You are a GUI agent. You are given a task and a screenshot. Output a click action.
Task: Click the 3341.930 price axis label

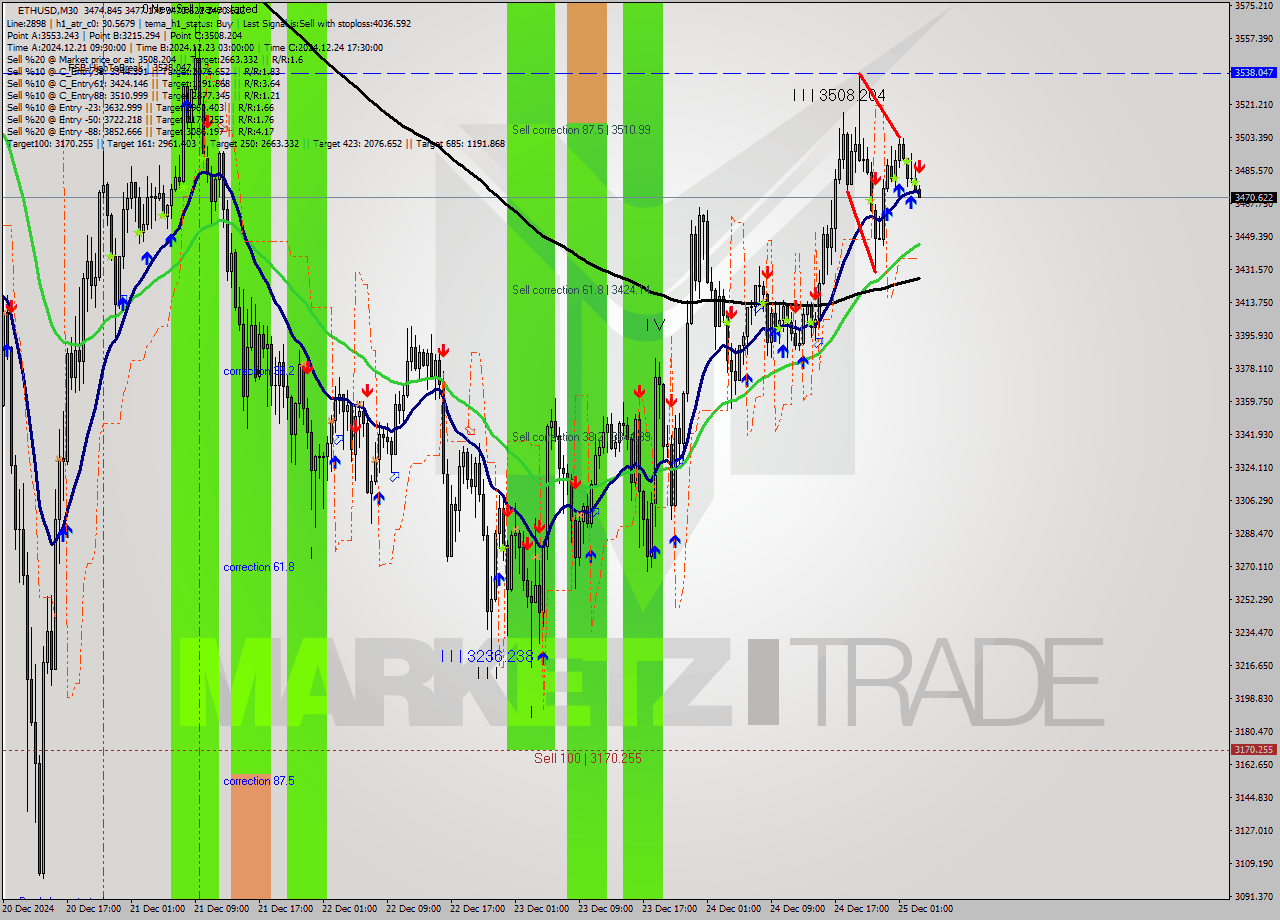1253,435
